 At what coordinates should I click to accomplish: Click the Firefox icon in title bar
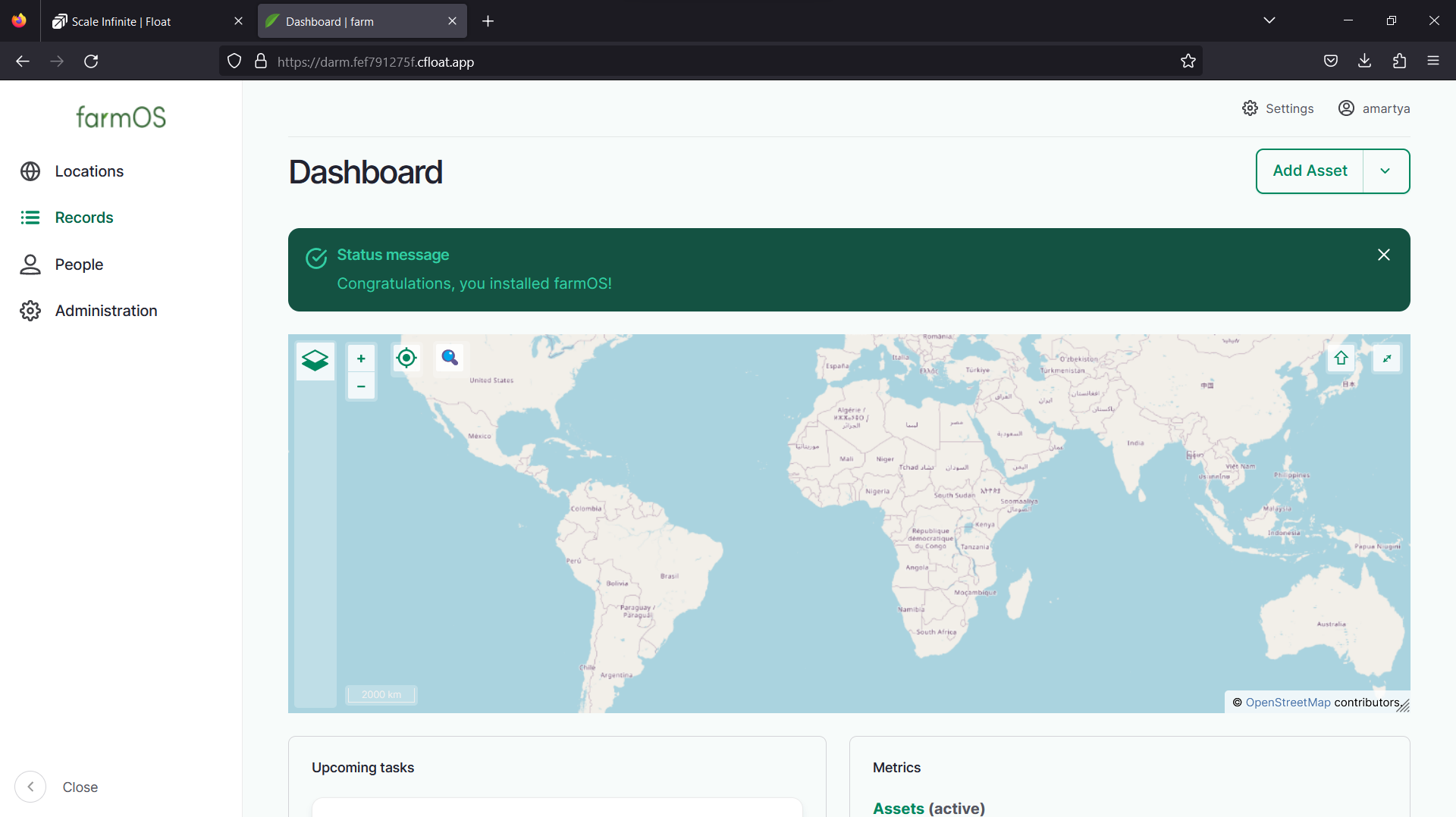19,20
